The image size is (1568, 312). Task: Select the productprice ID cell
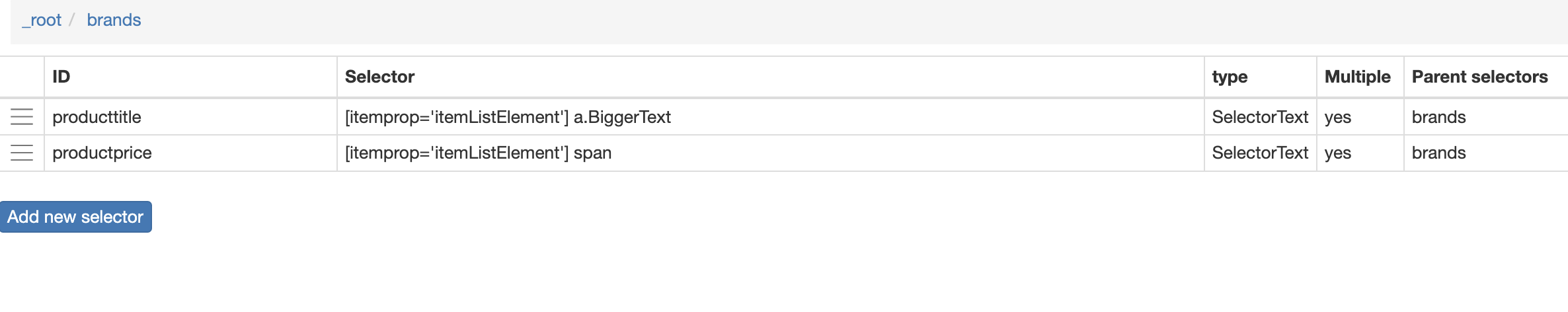[190, 153]
